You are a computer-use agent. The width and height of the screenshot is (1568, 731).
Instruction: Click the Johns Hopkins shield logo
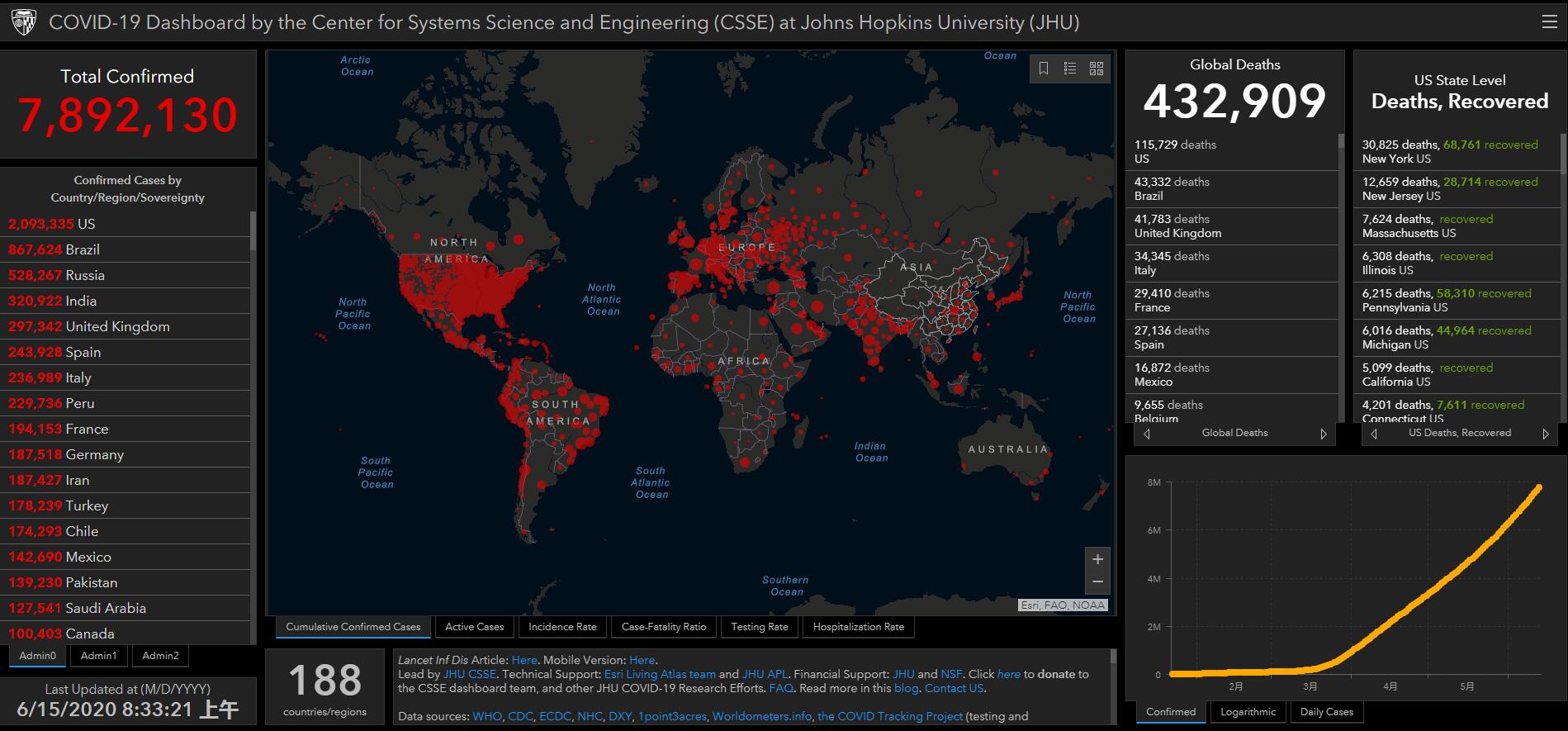click(x=24, y=22)
